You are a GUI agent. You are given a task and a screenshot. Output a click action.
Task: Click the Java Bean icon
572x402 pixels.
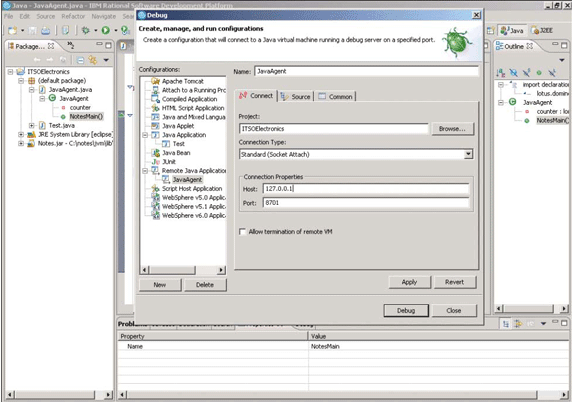click(156, 153)
